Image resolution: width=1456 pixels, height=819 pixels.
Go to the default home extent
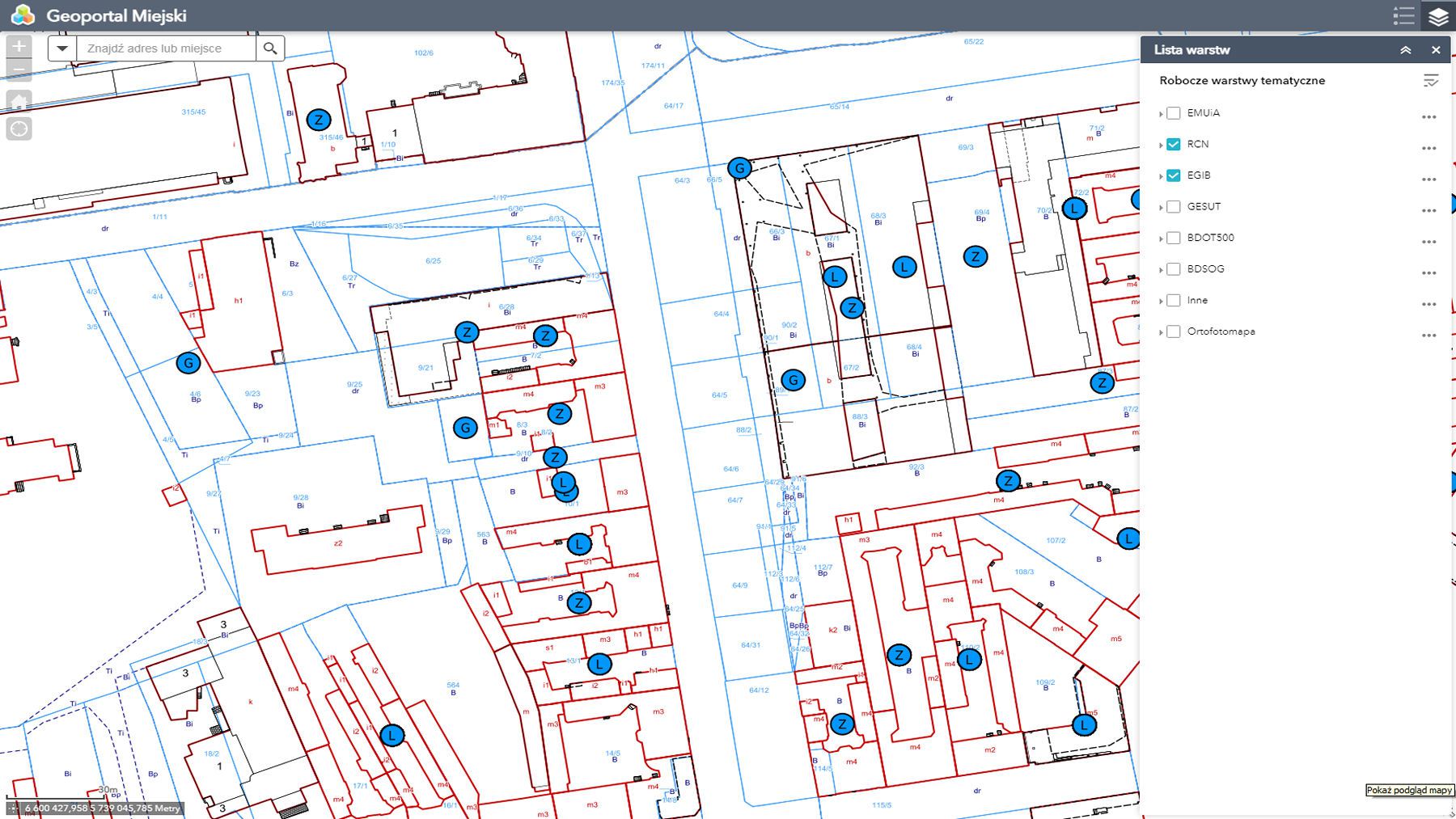19,101
